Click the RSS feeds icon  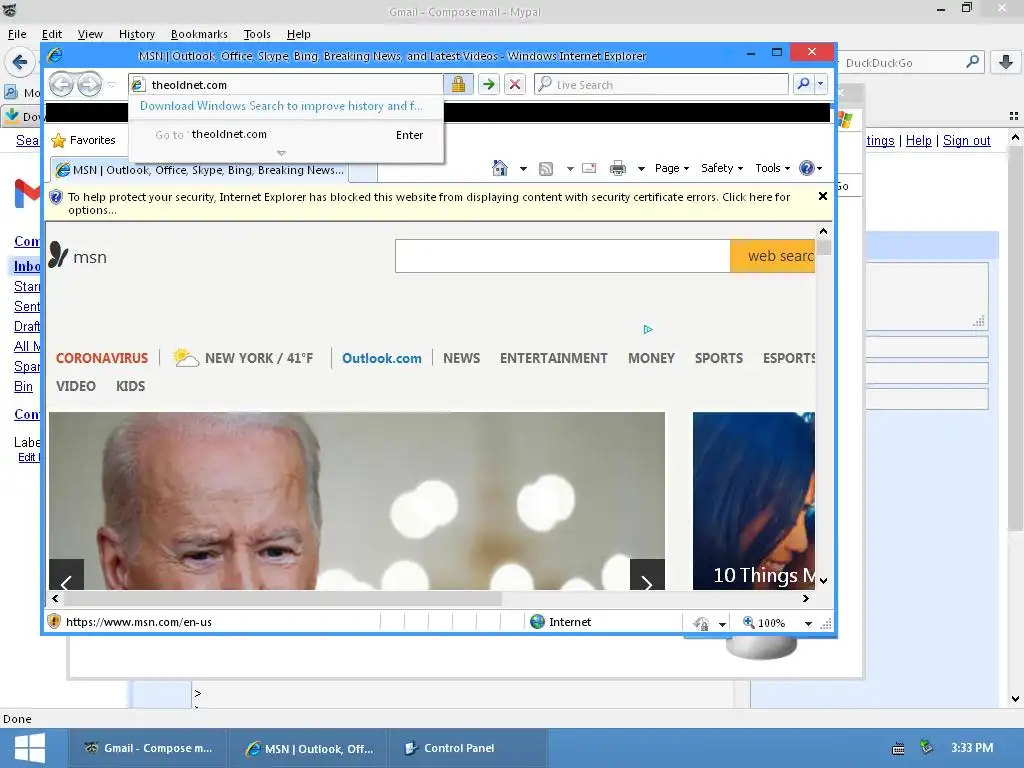[x=546, y=168]
